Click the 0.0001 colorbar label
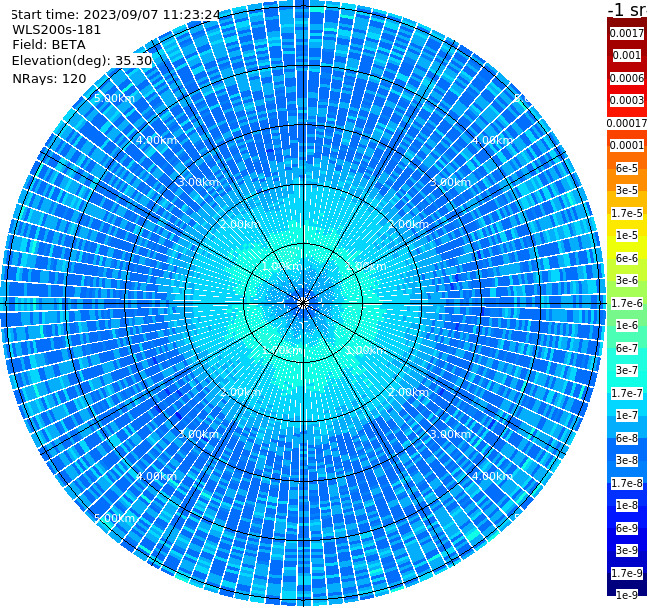Image resolution: width=647 pixels, height=607 pixels. (x=627, y=145)
